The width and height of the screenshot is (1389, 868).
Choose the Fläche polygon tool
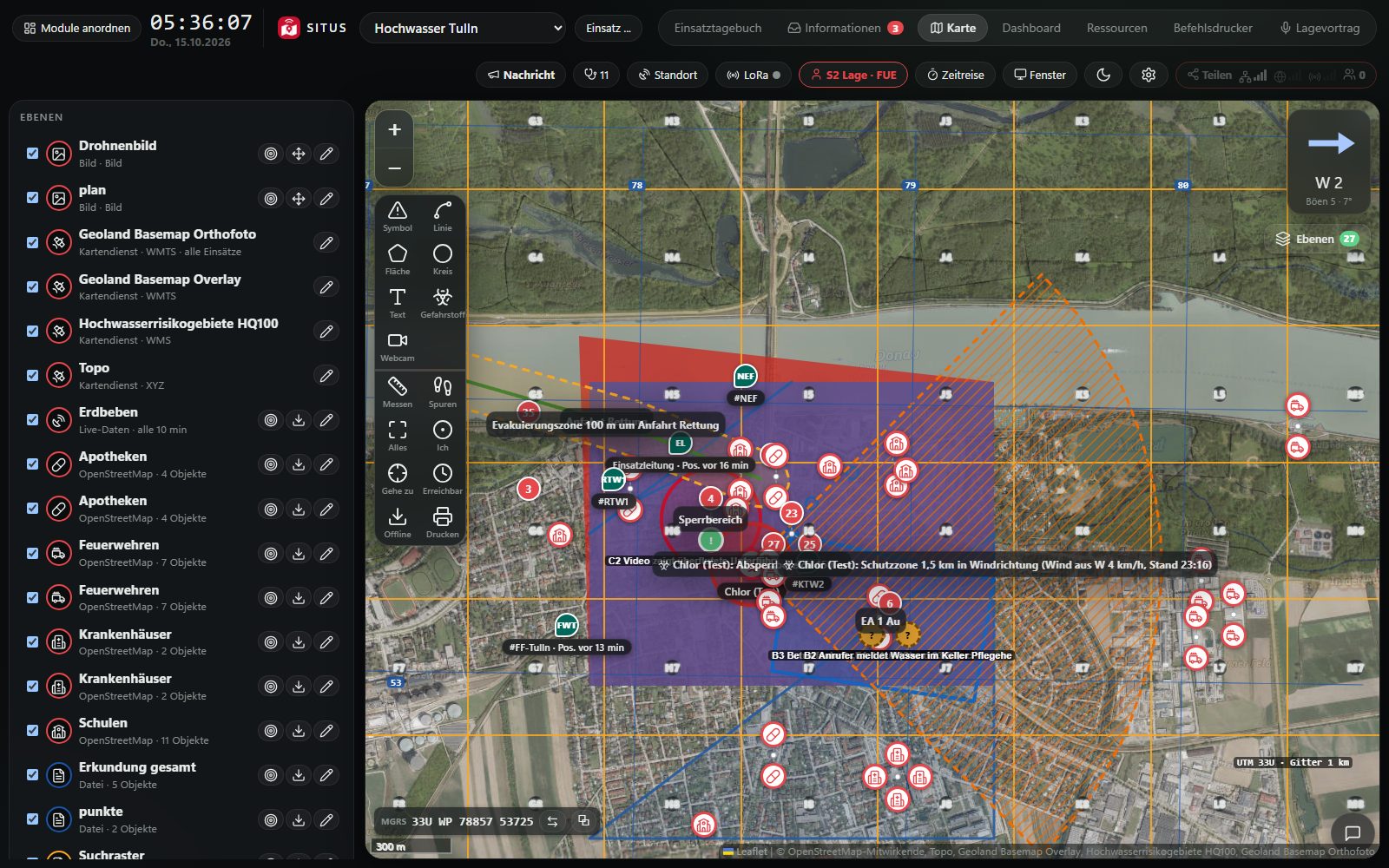coord(398,260)
